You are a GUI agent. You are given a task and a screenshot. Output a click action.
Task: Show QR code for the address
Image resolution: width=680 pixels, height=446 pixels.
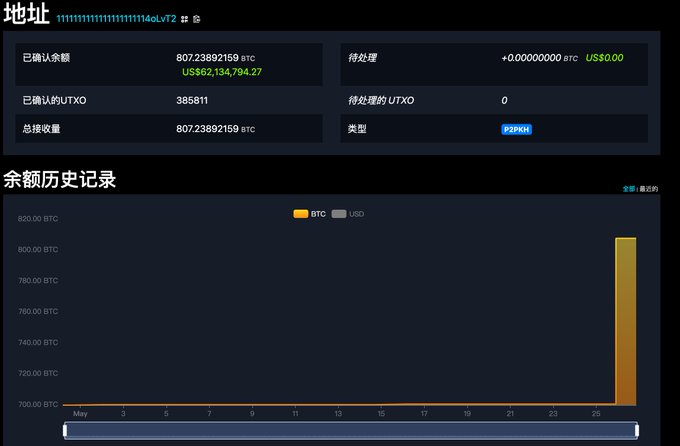[x=184, y=19]
